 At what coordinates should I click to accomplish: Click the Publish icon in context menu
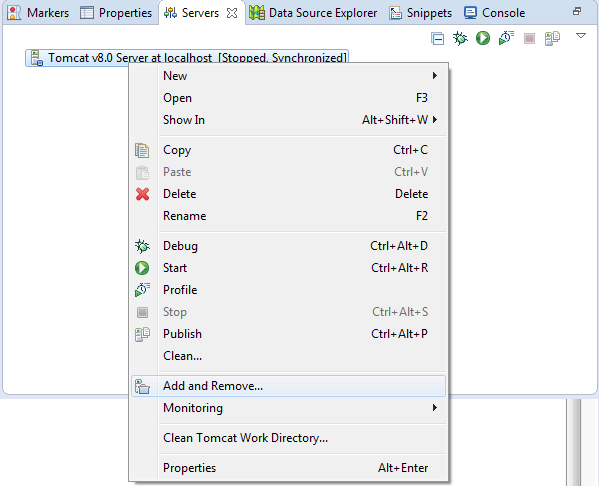tap(142, 334)
